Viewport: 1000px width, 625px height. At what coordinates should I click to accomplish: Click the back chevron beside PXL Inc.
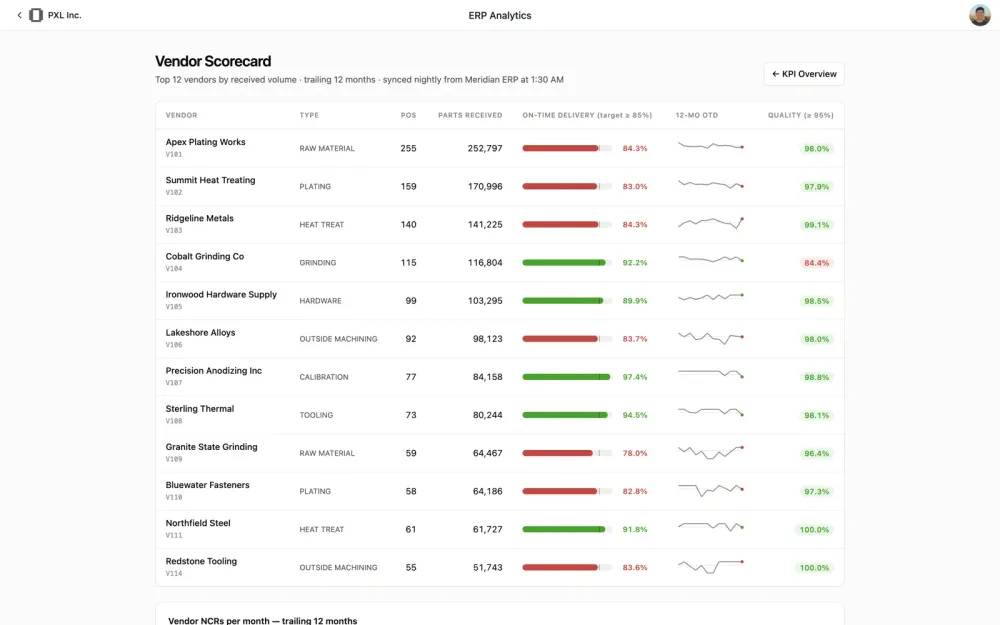[19, 15]
